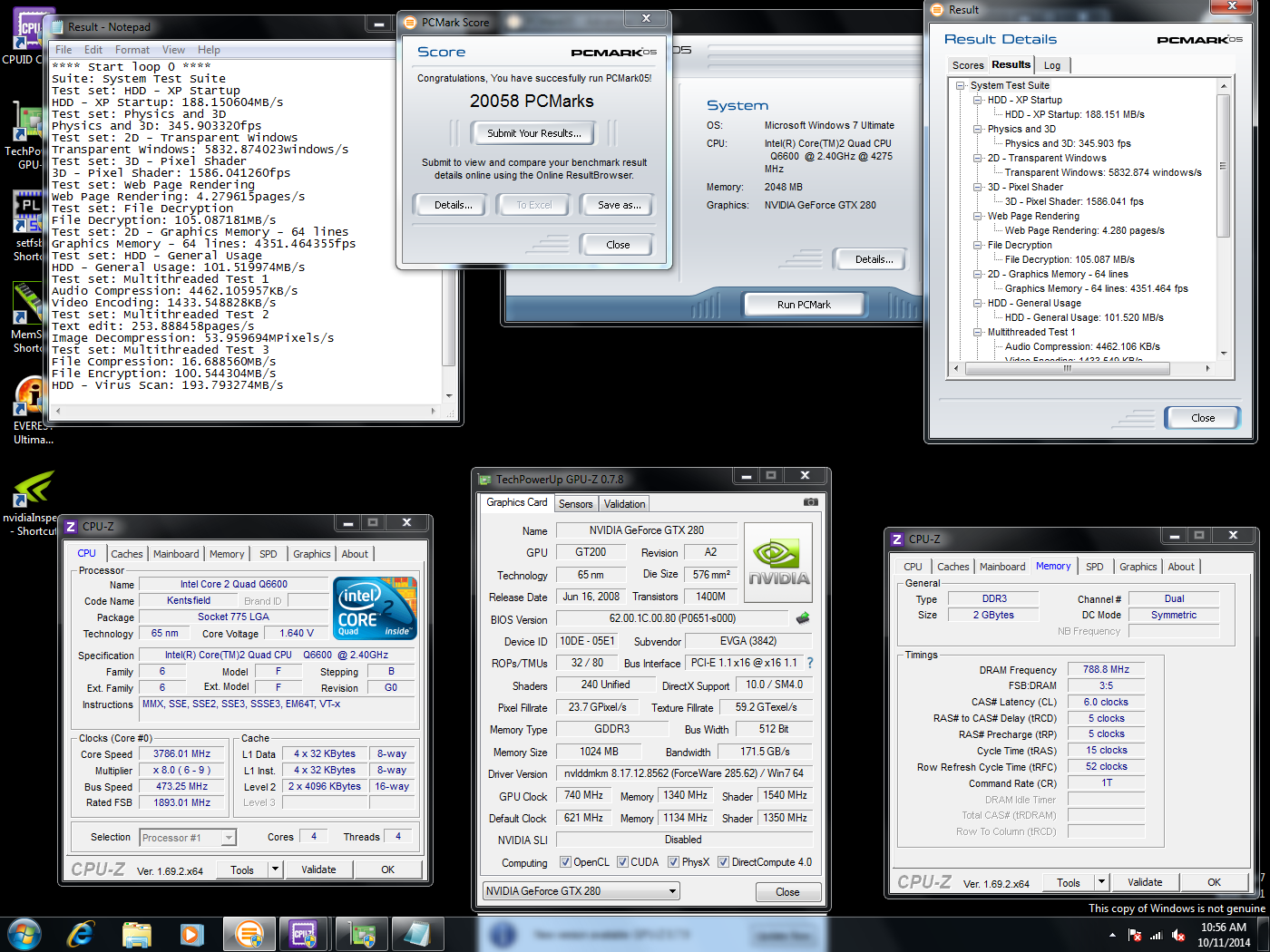
Task: Open the Sensors tab in GPU-Z
Action: point(575,504)
